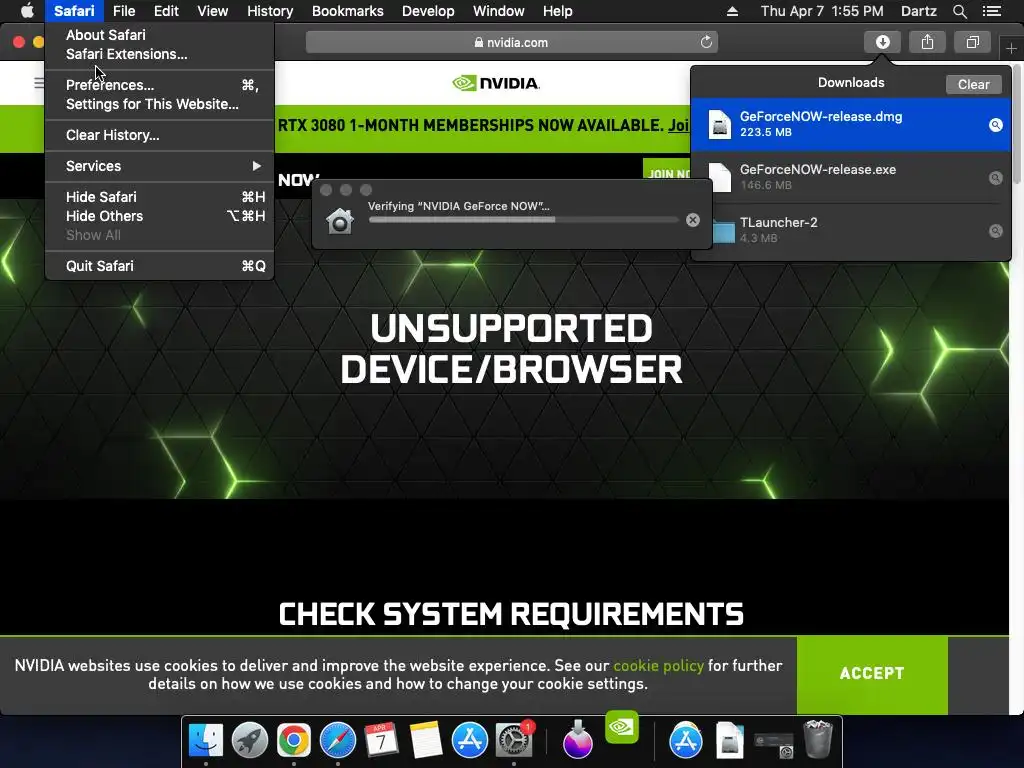1024x768 pixels.
Task: Add a new tab with plus button
Action: click(1011, 48)
